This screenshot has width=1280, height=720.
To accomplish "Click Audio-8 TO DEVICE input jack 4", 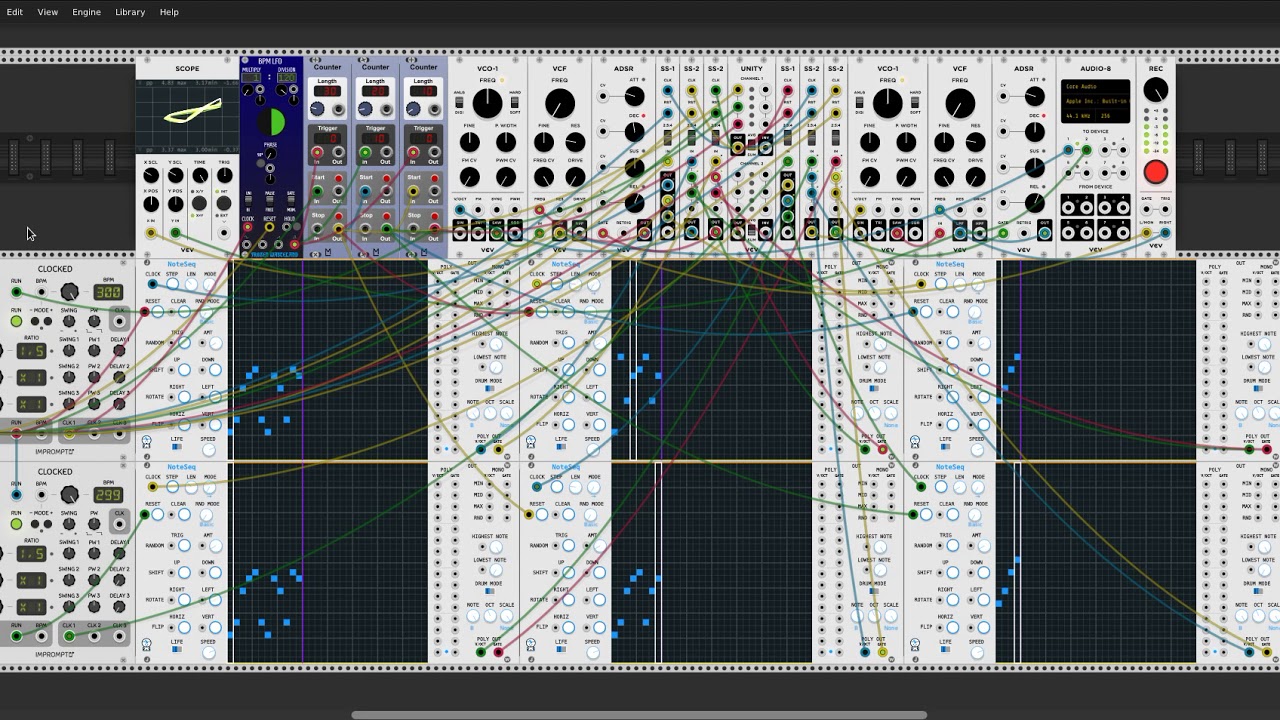I will tap(1122, 150).
